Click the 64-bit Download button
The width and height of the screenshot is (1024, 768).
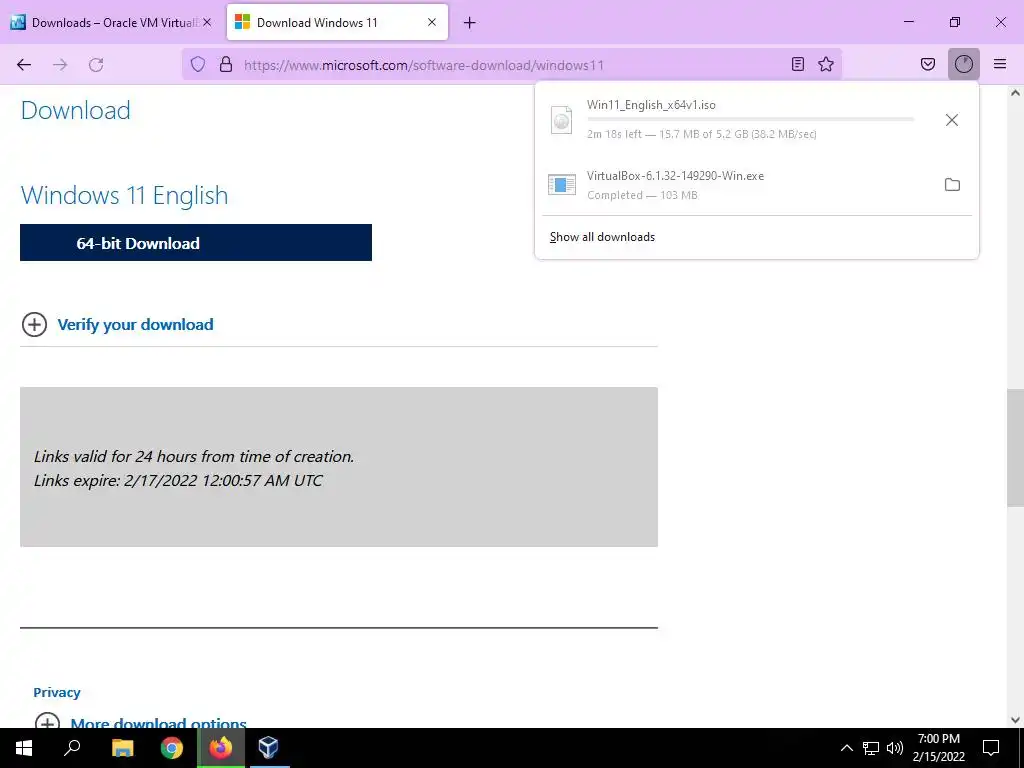coord(196,242)
